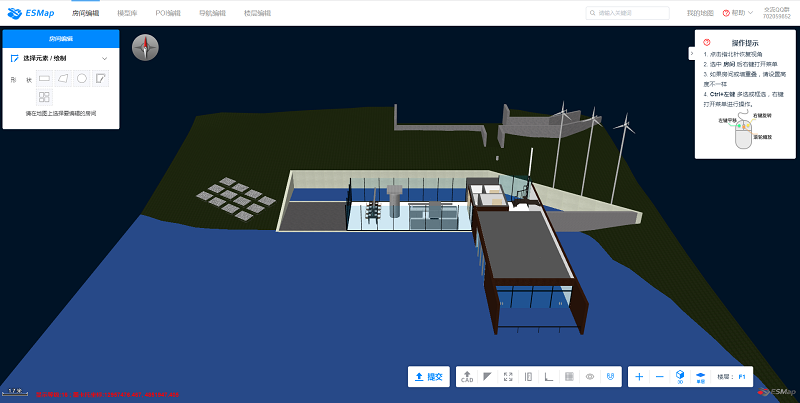The width and height of the screenshot is (800, 403).
Task: Click the gray triangle tool icon
Action: point(487,377)
